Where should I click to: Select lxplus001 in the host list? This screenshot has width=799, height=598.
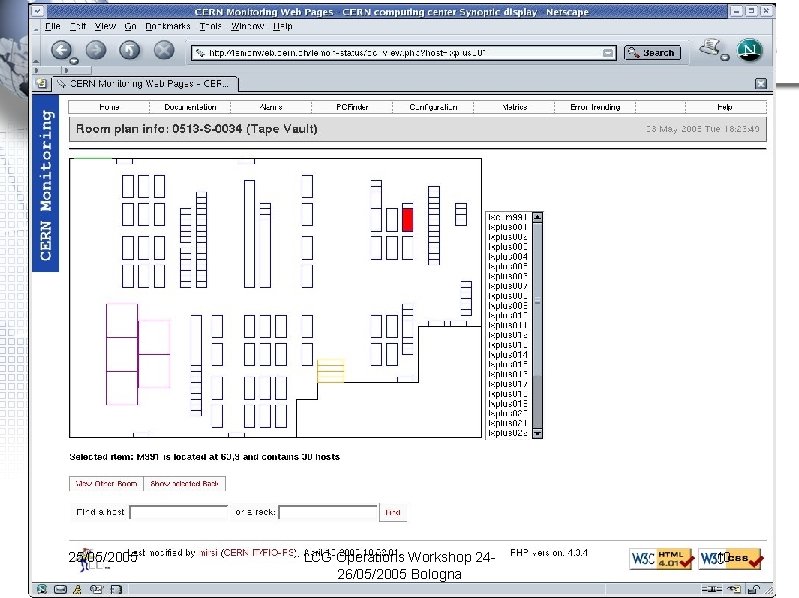pyautogui.click(x=507, y=227)
